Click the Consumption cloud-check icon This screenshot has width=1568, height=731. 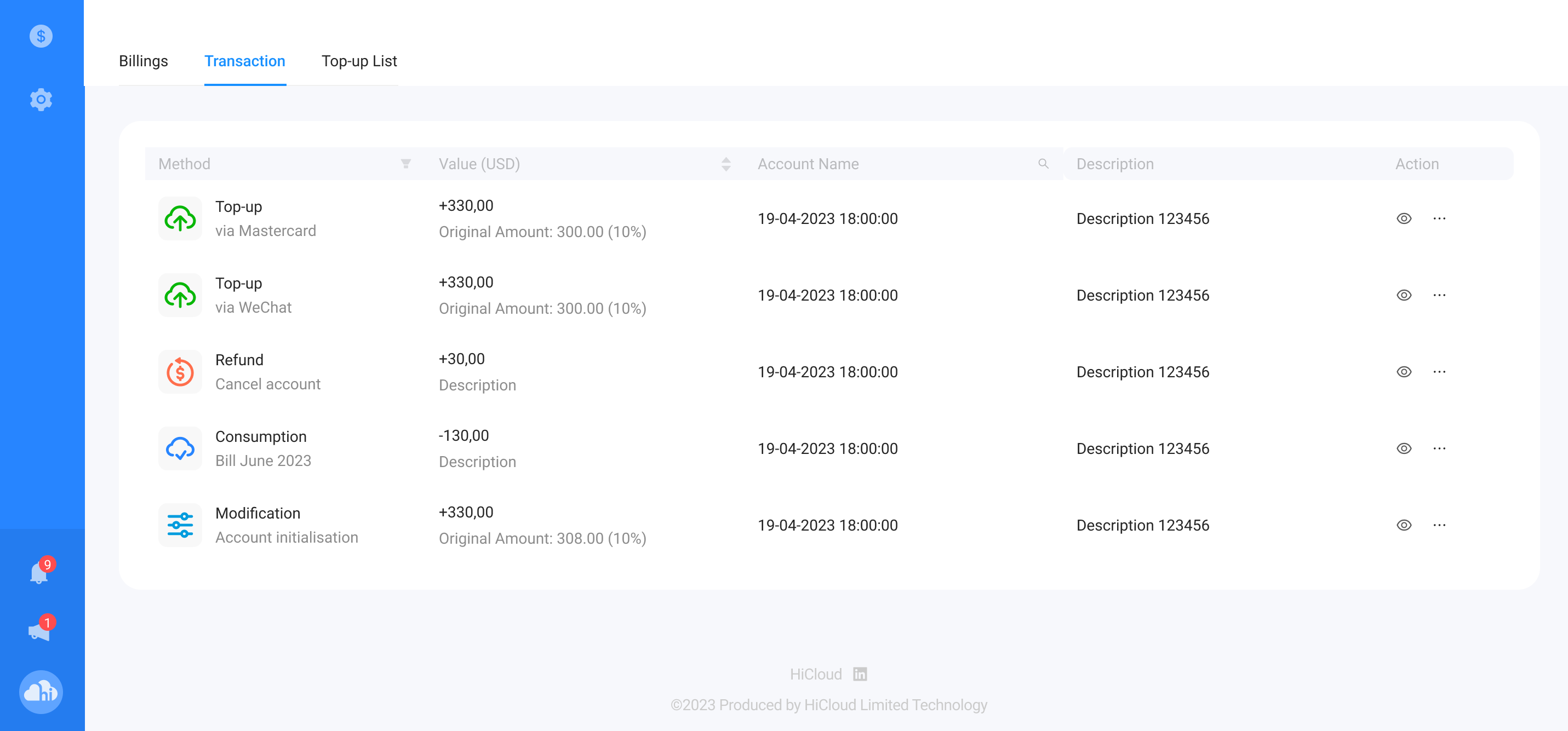(x=180, y=448)
